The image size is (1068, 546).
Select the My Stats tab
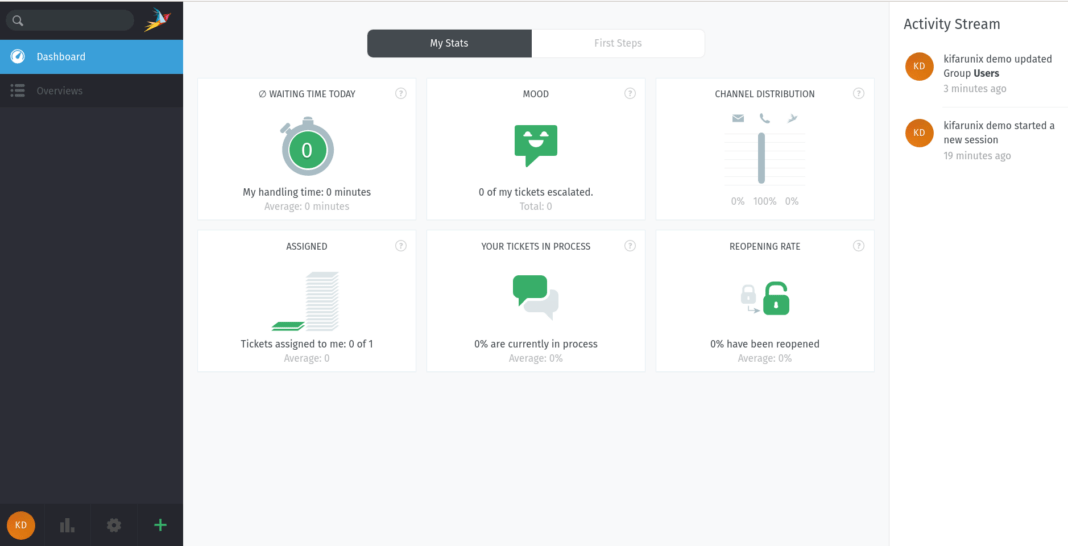click(x=450, y=44)
